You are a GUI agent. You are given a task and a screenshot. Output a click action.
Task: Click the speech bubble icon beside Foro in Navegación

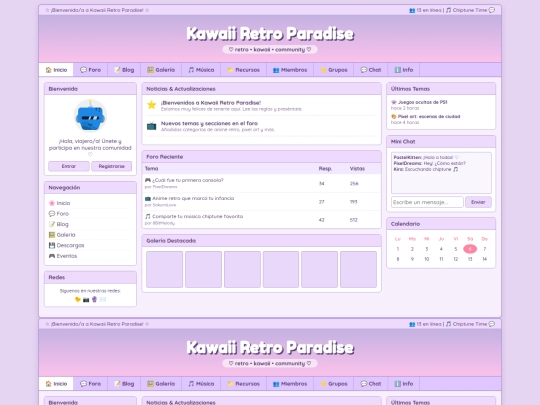point(52,214)
